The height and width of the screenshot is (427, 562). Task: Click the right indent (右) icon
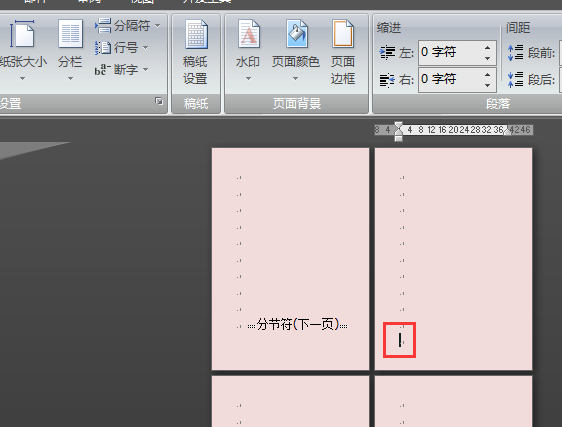coord(387,80)
